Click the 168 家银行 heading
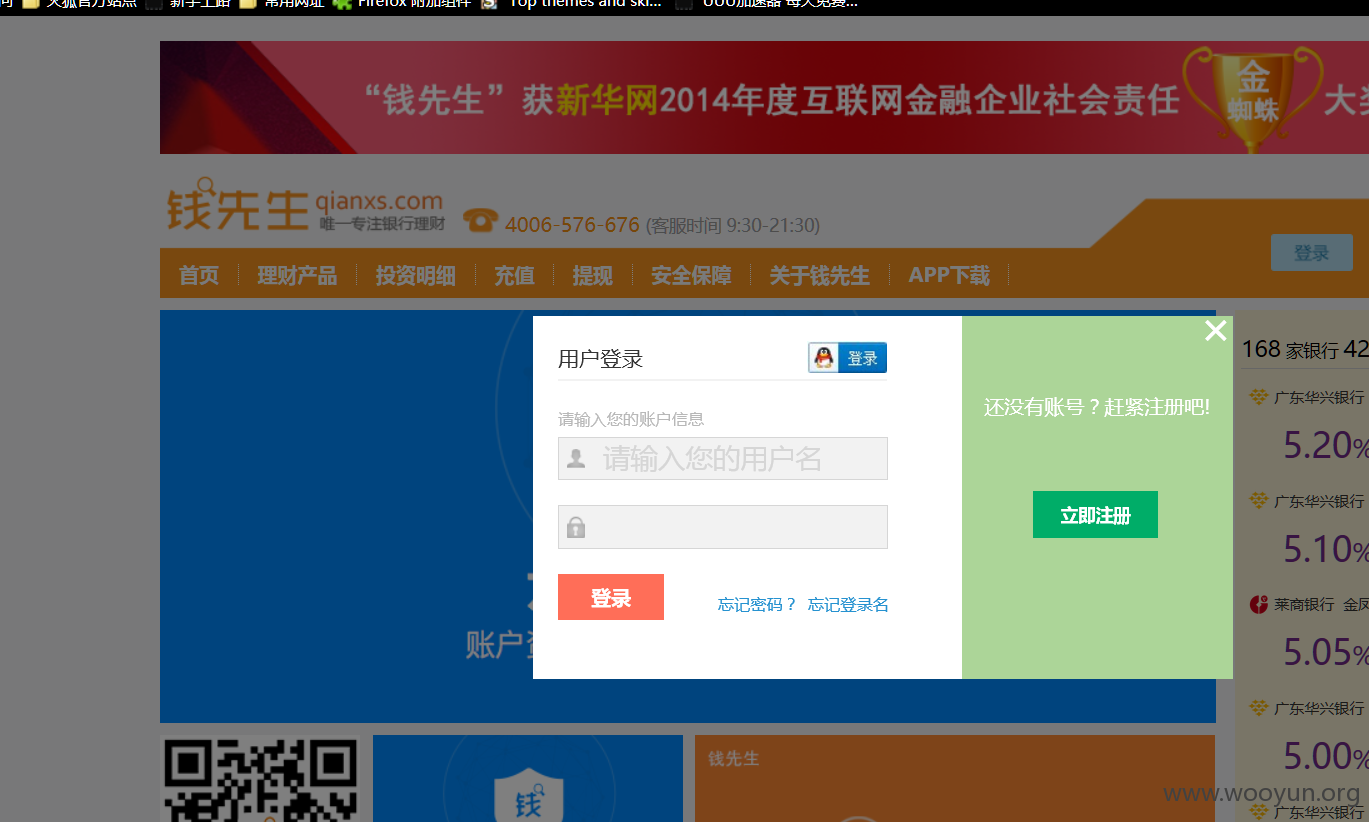 (x=1290, y=349)
